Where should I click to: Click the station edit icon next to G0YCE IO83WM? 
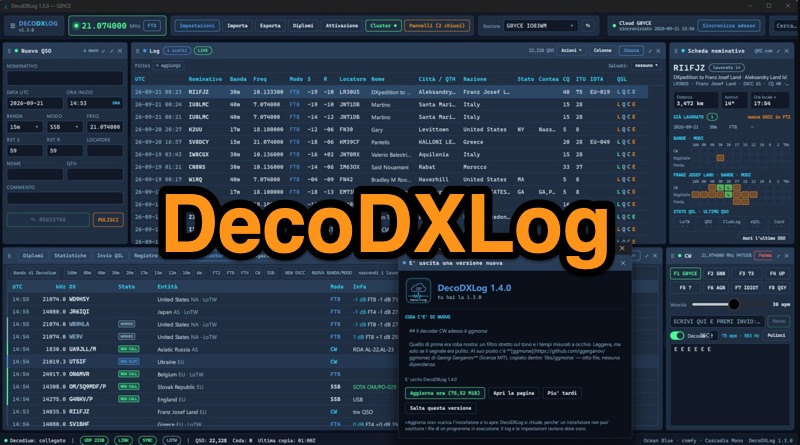click(x=588, y=26)
